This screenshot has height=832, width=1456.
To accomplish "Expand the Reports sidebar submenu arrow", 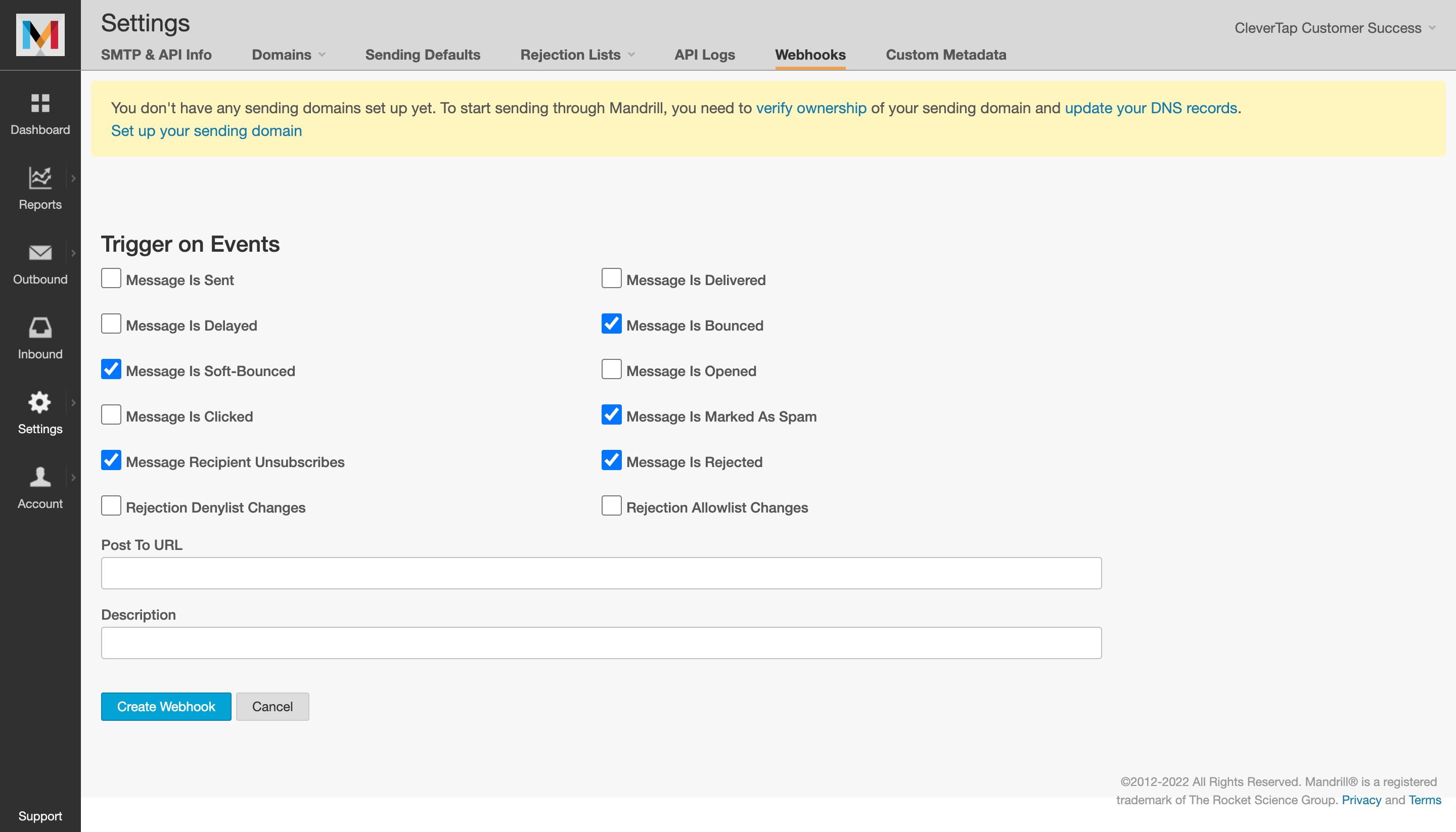I will pos(73,178).
